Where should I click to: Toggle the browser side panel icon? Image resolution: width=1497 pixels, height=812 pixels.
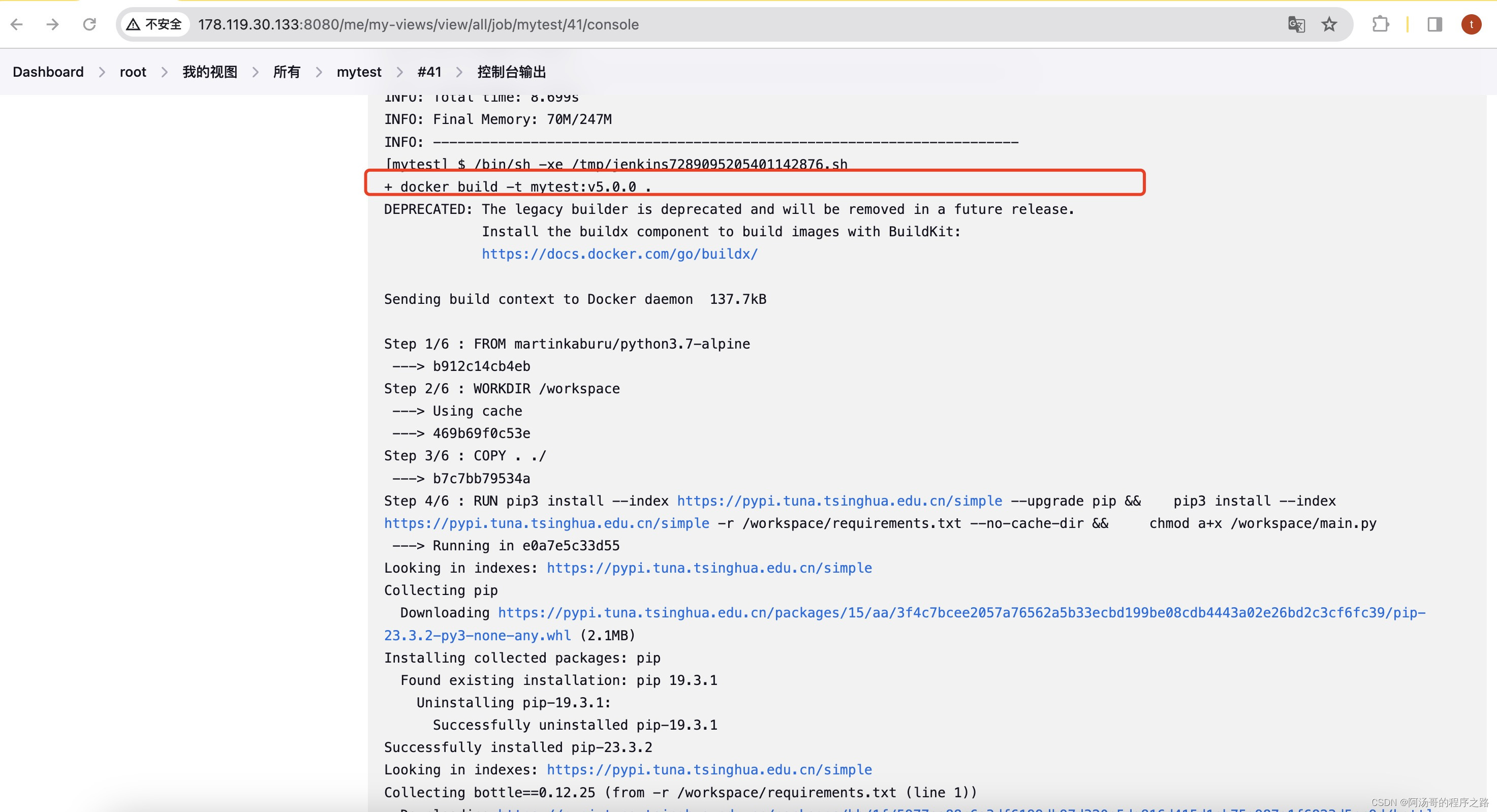tap(1435, 24)
